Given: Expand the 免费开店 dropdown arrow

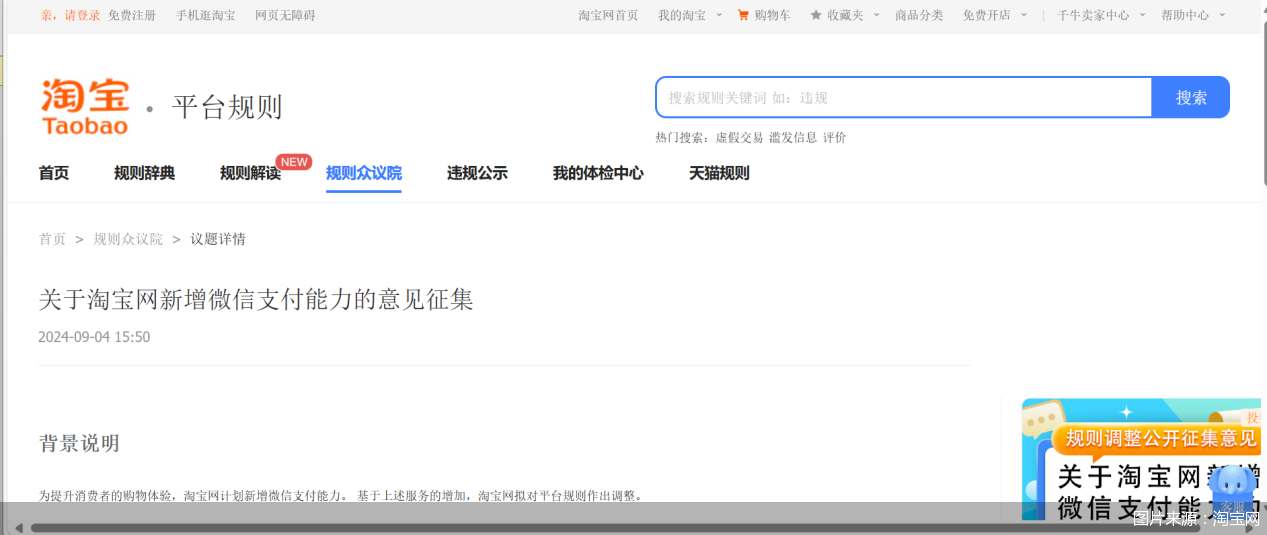Looking at the screenshot, I should click(x=1024, y=15).
